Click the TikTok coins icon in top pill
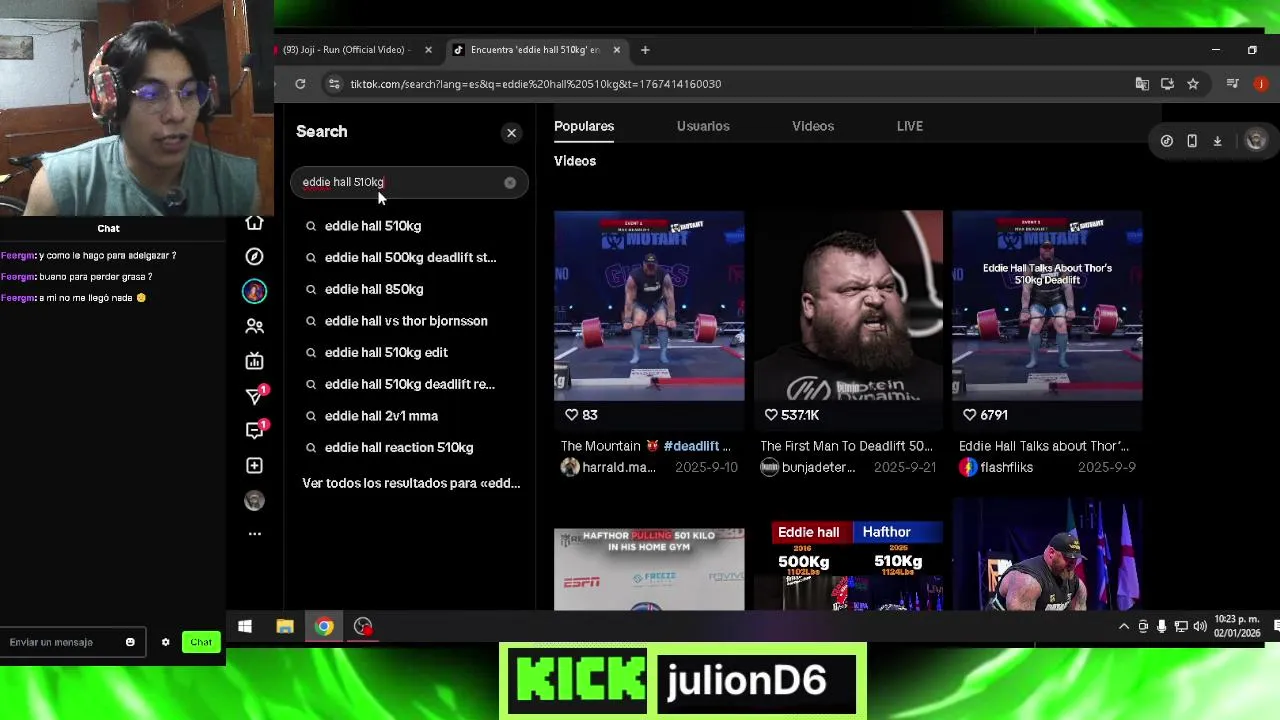 click(x=1167, y=141)
